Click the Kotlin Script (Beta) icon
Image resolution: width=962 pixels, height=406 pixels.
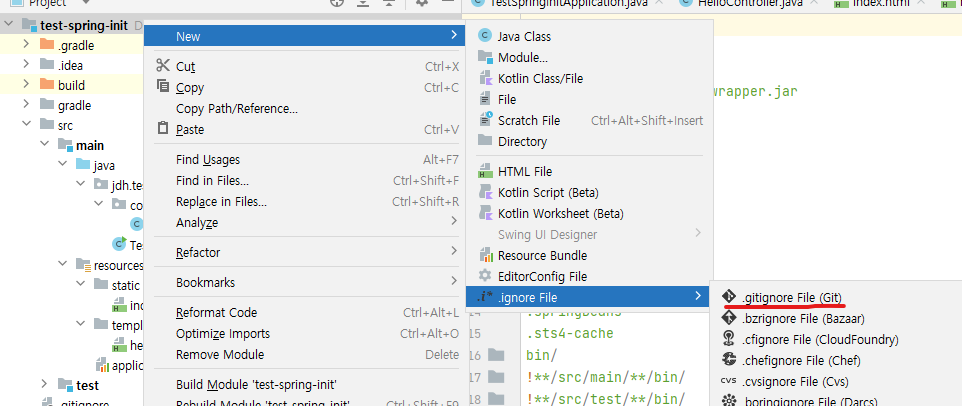[x=485, y=192]
